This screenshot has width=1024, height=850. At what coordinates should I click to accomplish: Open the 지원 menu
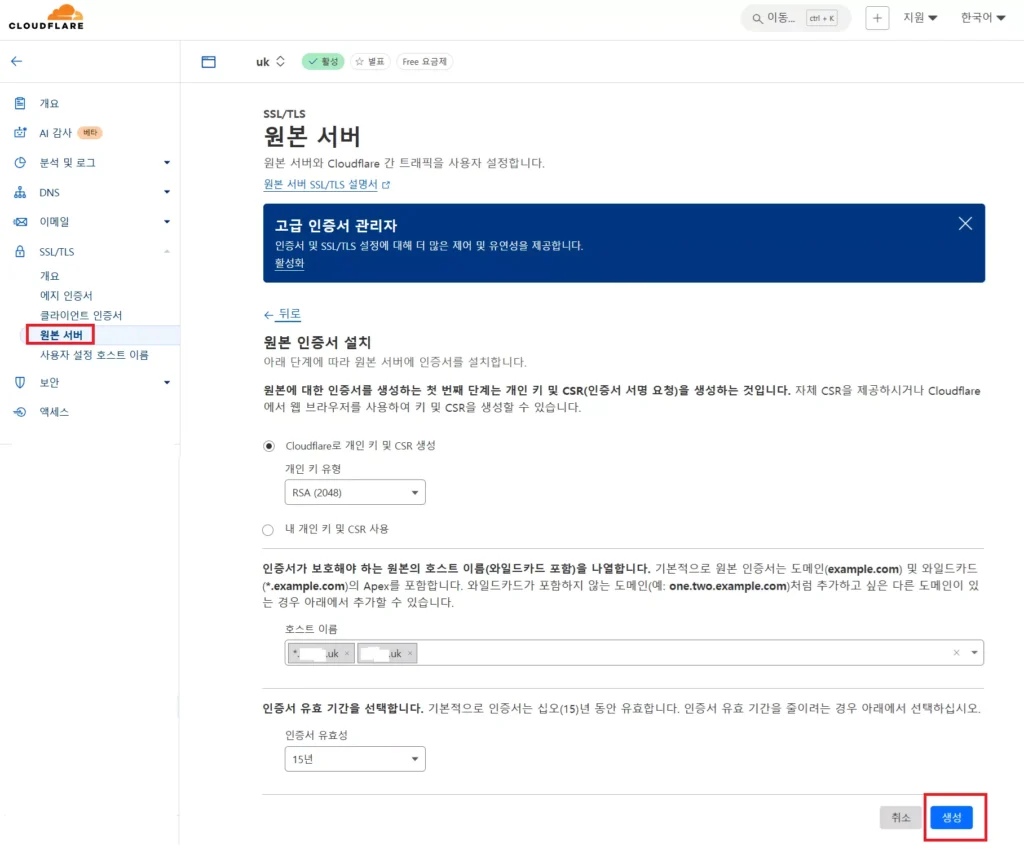[920, 18]
